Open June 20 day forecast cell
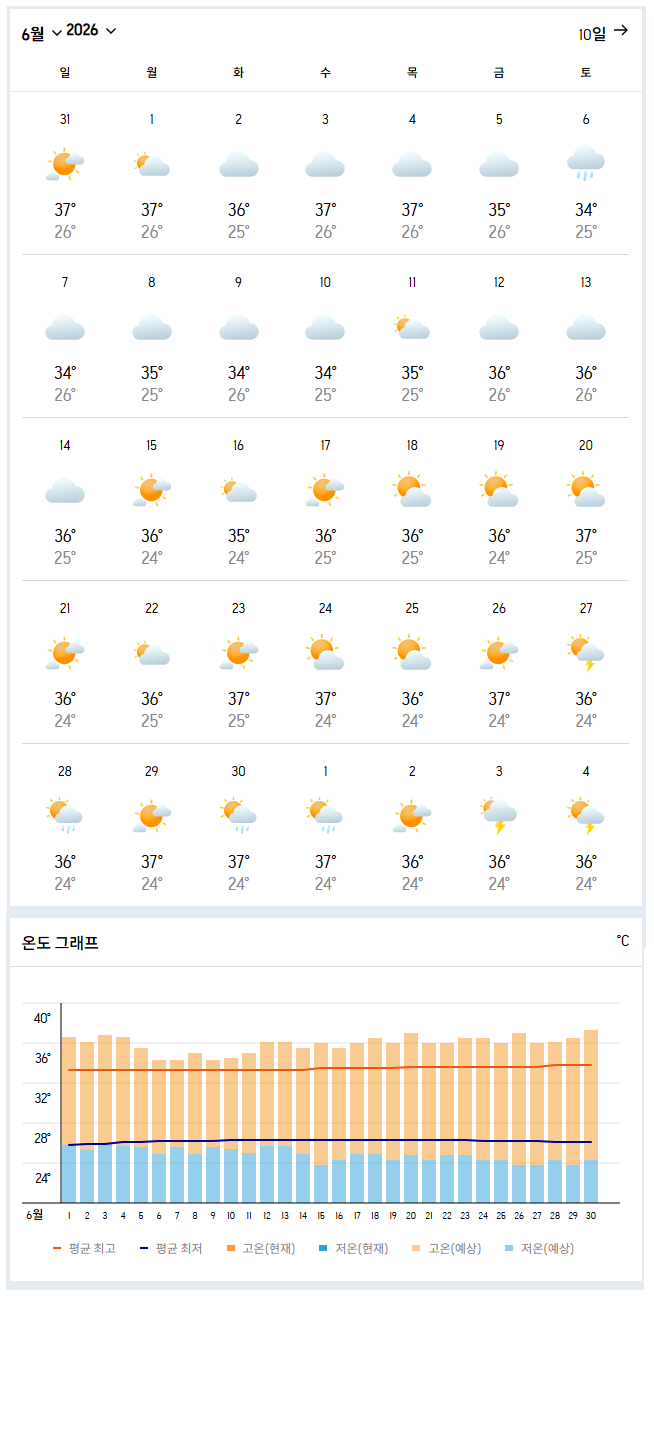Viewport: 654px width, 1450px height. tap(586, 499)
